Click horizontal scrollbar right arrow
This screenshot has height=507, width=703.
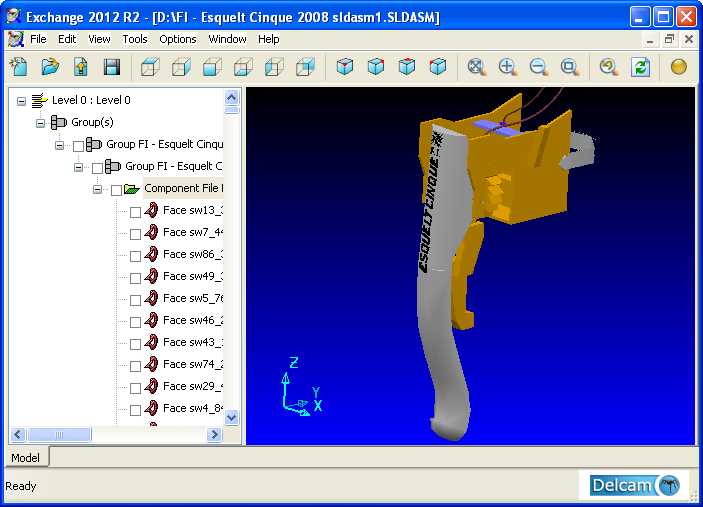point(214,434)
